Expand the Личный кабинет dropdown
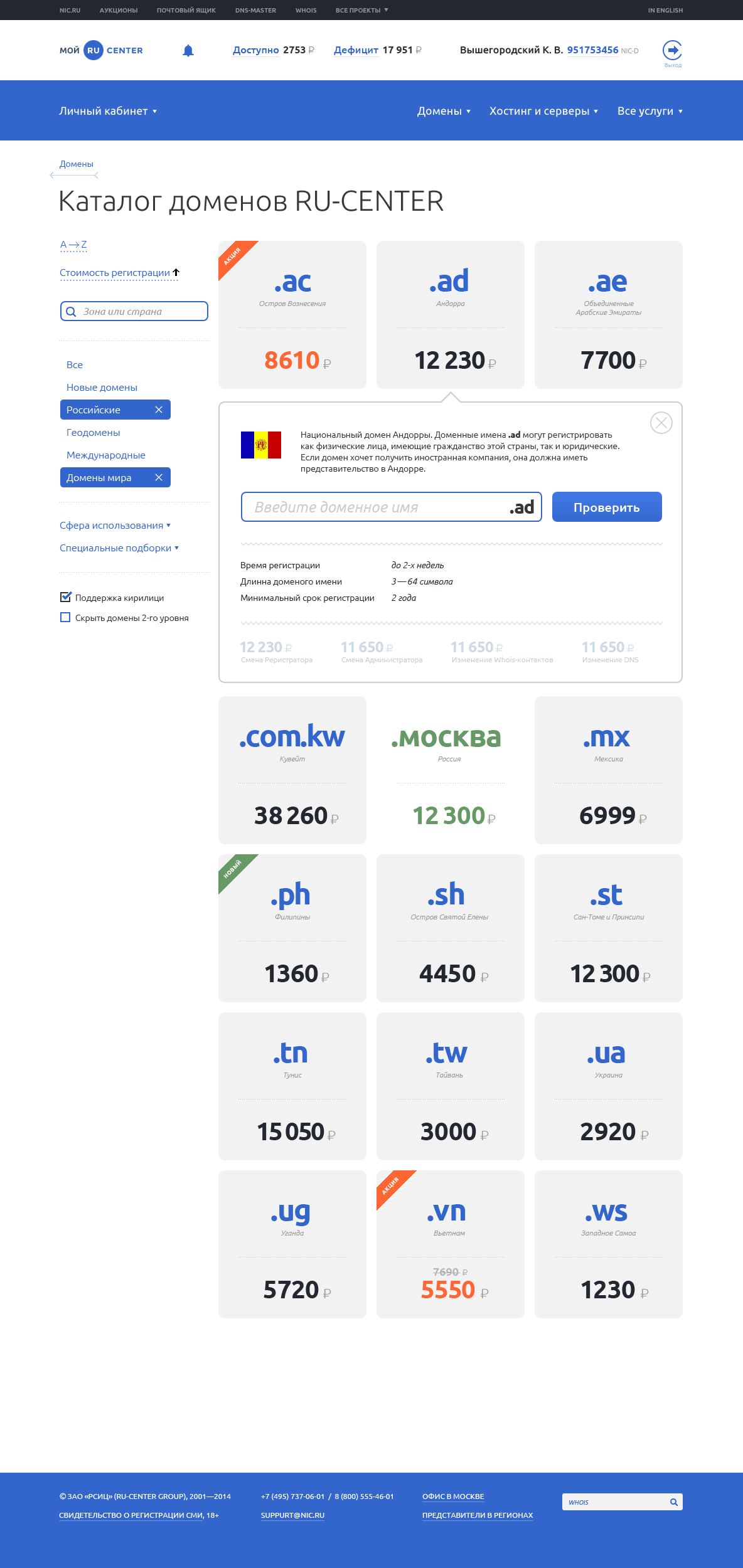 [x=108, y=111]
